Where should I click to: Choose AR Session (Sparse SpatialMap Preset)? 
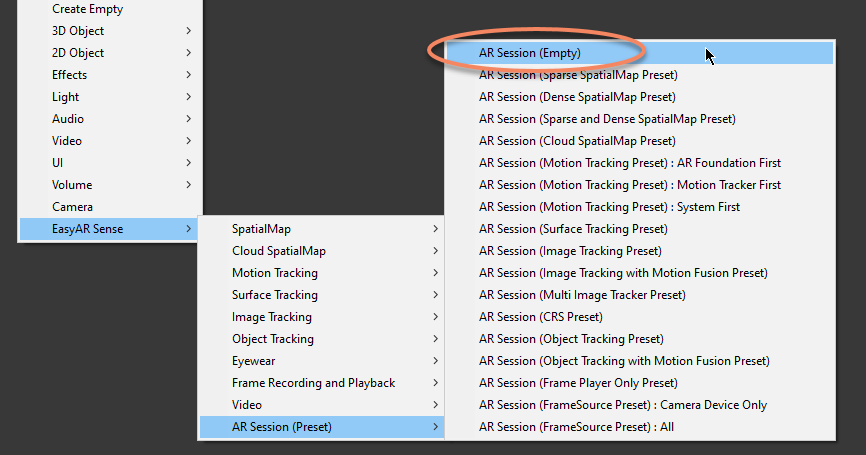(578, 75)
